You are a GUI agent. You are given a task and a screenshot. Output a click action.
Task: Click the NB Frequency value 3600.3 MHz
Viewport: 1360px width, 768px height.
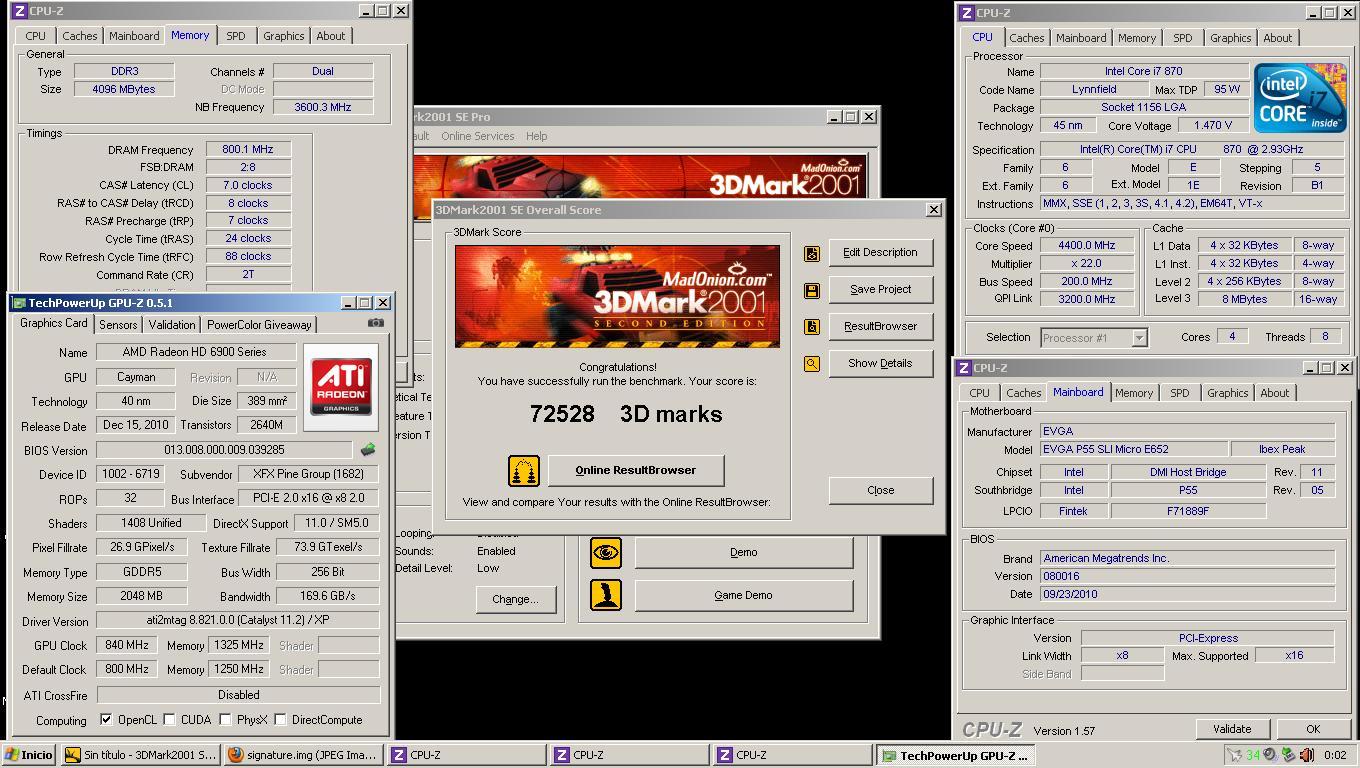323,107
